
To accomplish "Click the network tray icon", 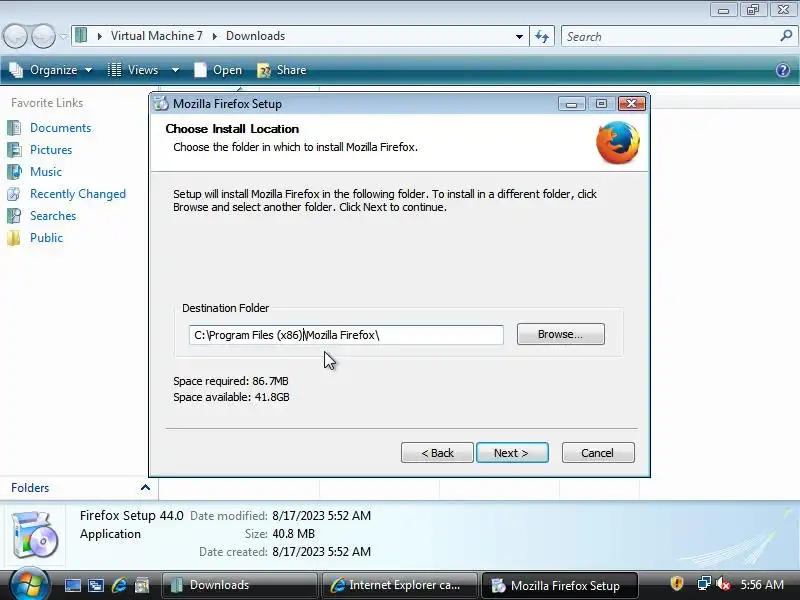I will point(704,583).
